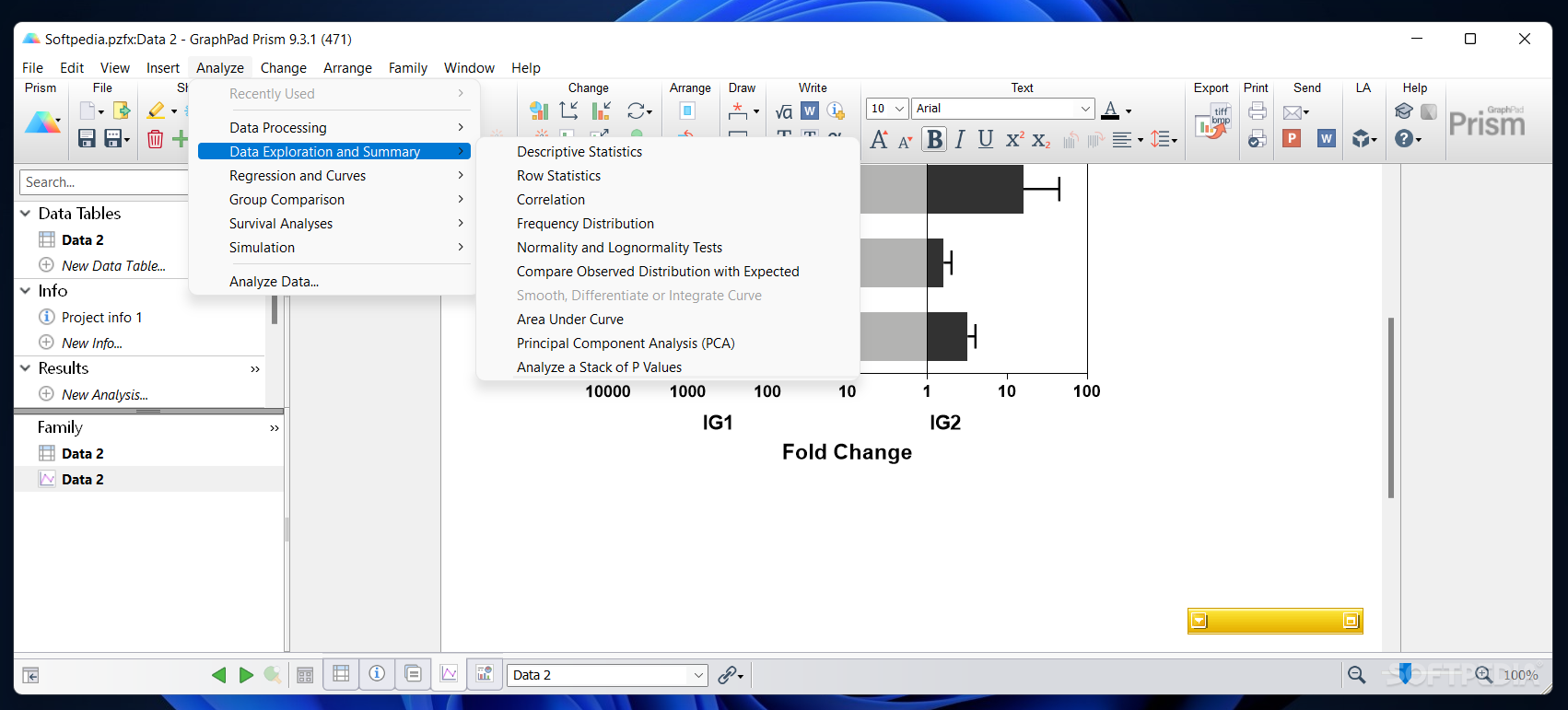
Task: Click the Search input field
Action: [103, 182]
